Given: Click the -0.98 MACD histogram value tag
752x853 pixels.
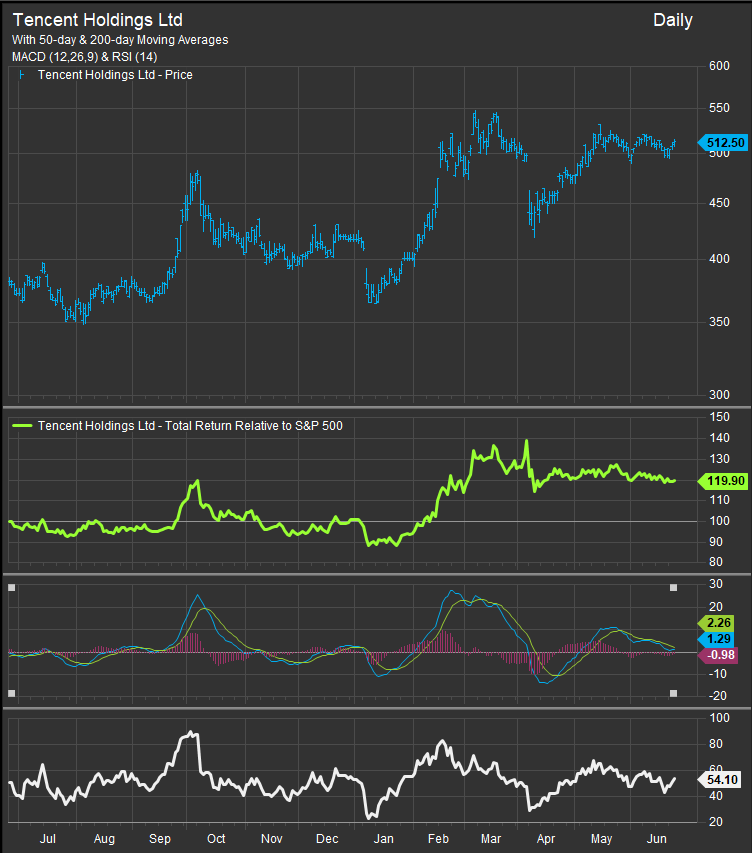Looking at the screenshot, I should 717,655.
